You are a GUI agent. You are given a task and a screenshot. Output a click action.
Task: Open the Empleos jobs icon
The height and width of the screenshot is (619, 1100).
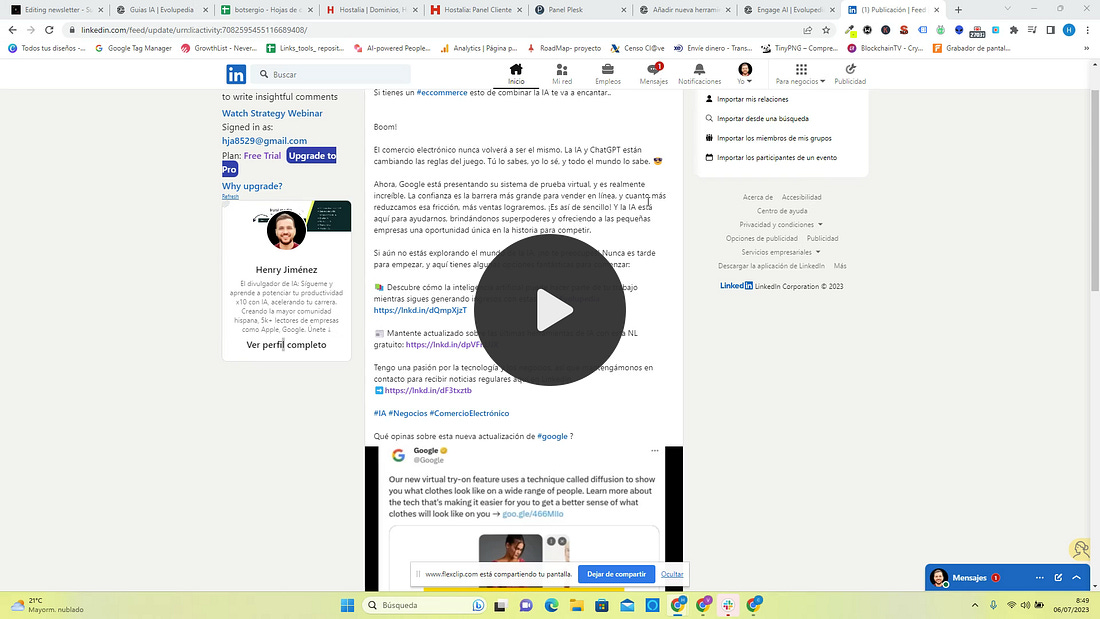click(608, 69)
